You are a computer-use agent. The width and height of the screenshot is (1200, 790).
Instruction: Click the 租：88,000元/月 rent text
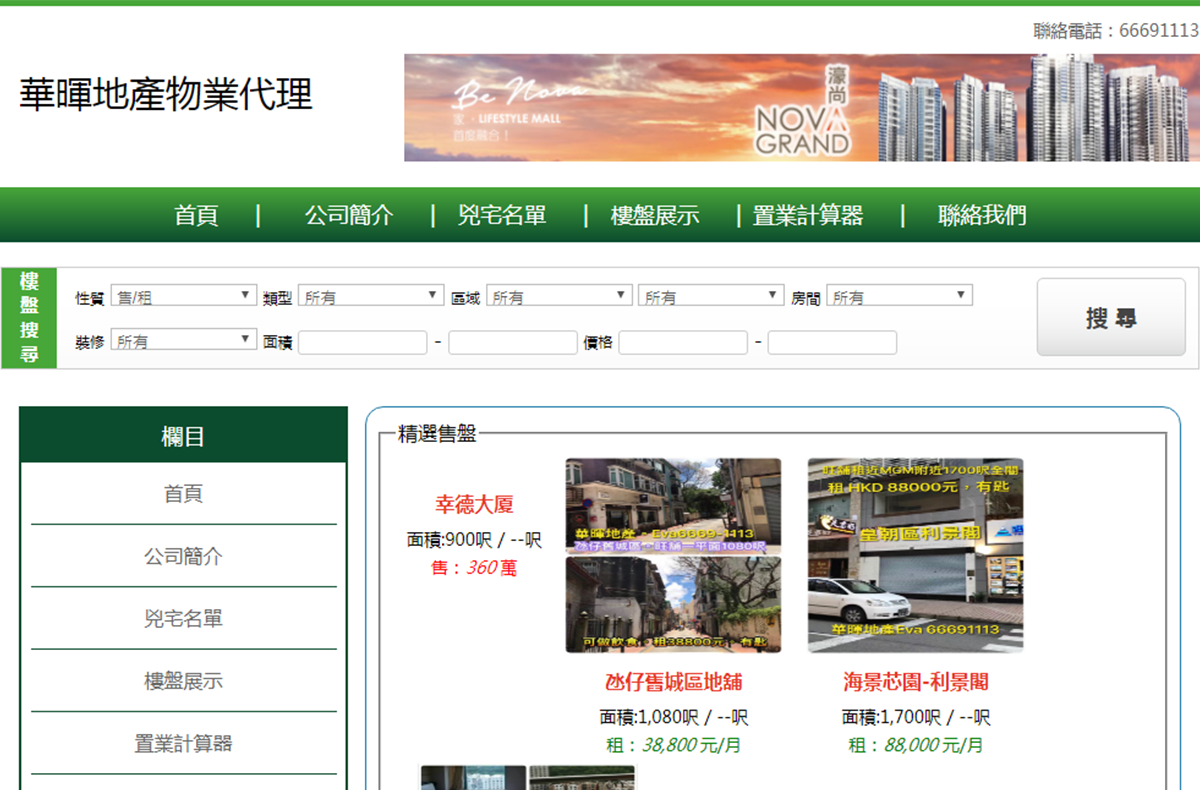point(916,745)
